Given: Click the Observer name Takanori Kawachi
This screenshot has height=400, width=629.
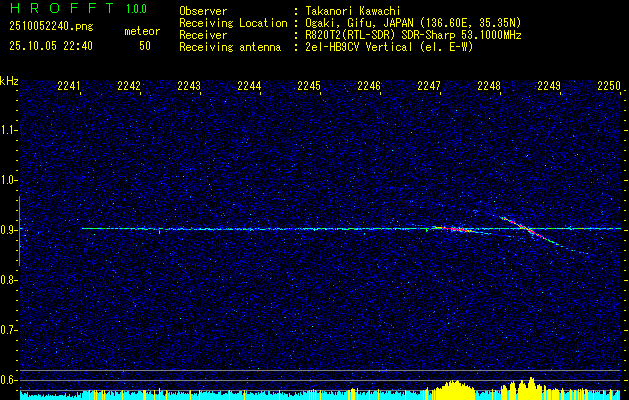Looking at the screenshot, I should 353,11.
